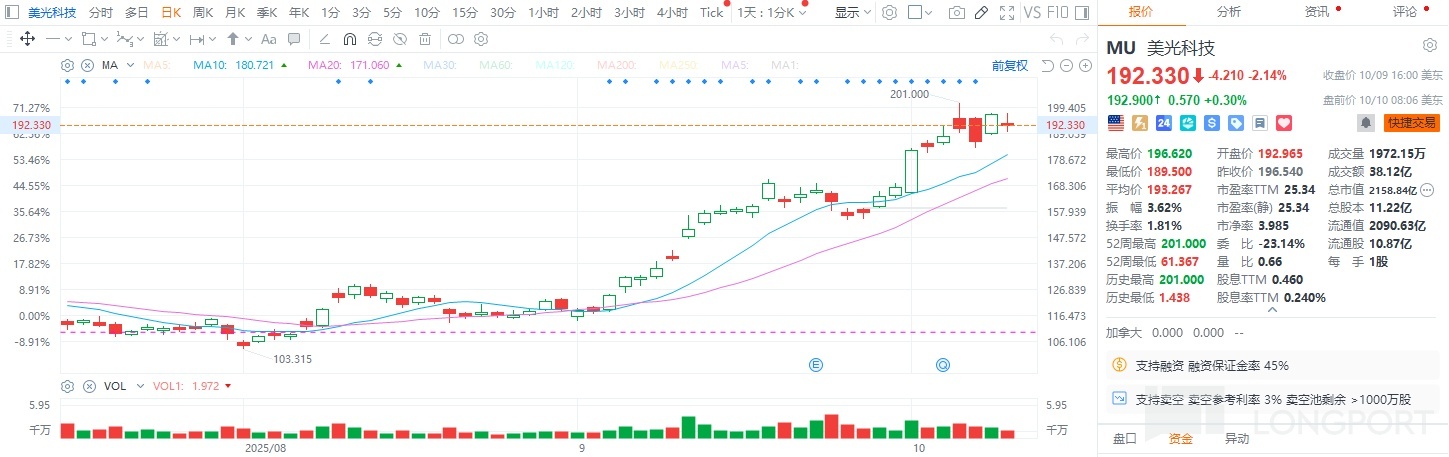Choose the rectangle shape drawing tool

(88, 39)
